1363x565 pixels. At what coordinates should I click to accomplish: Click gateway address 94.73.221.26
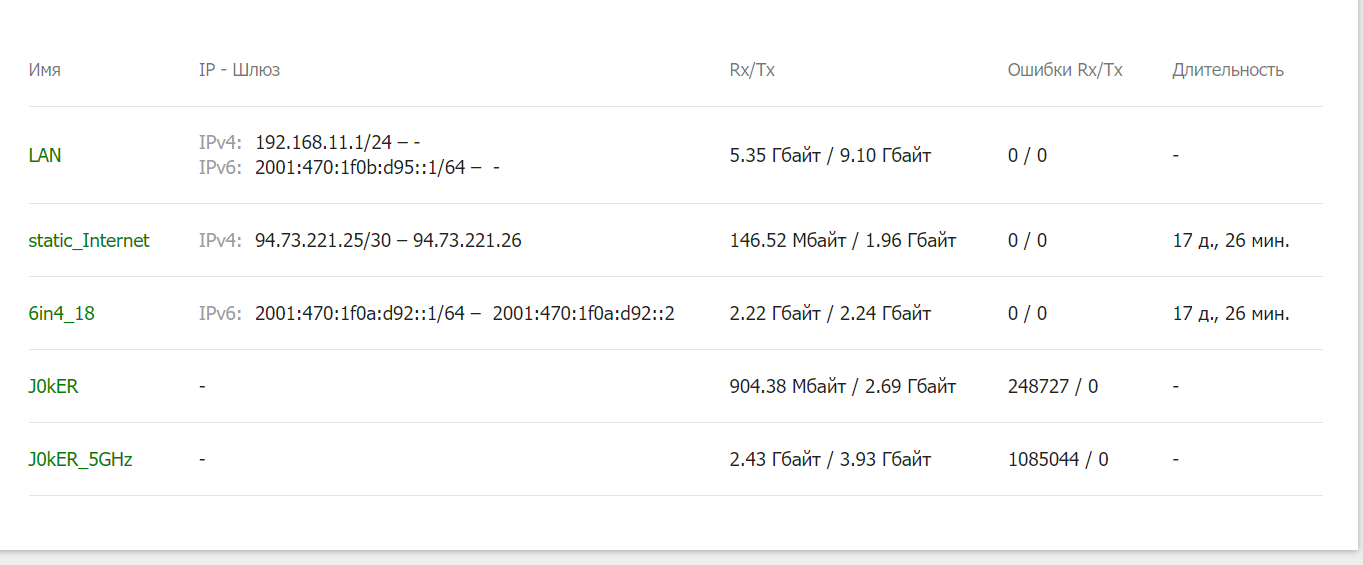coord(467,240)
